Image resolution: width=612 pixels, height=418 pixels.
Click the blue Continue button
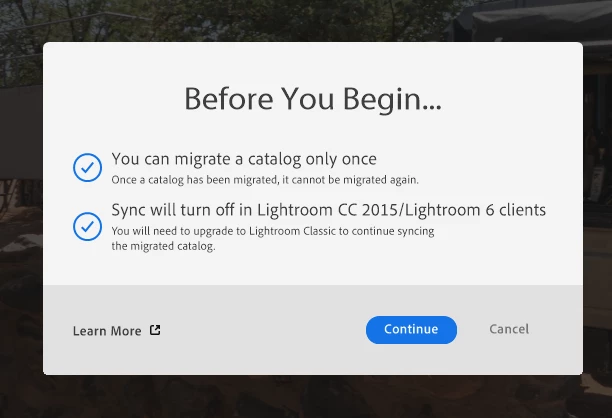[x=411, y=330]
